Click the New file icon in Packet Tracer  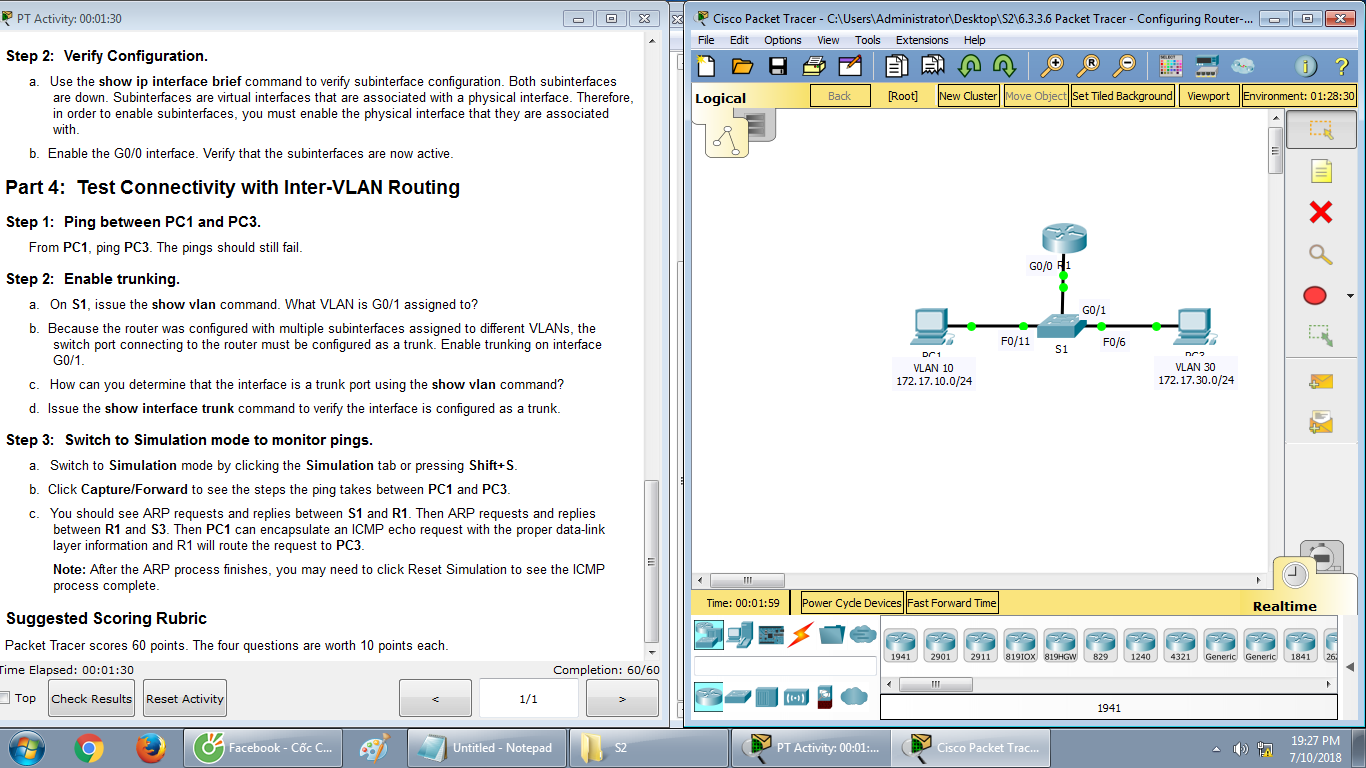coord(706,66)
